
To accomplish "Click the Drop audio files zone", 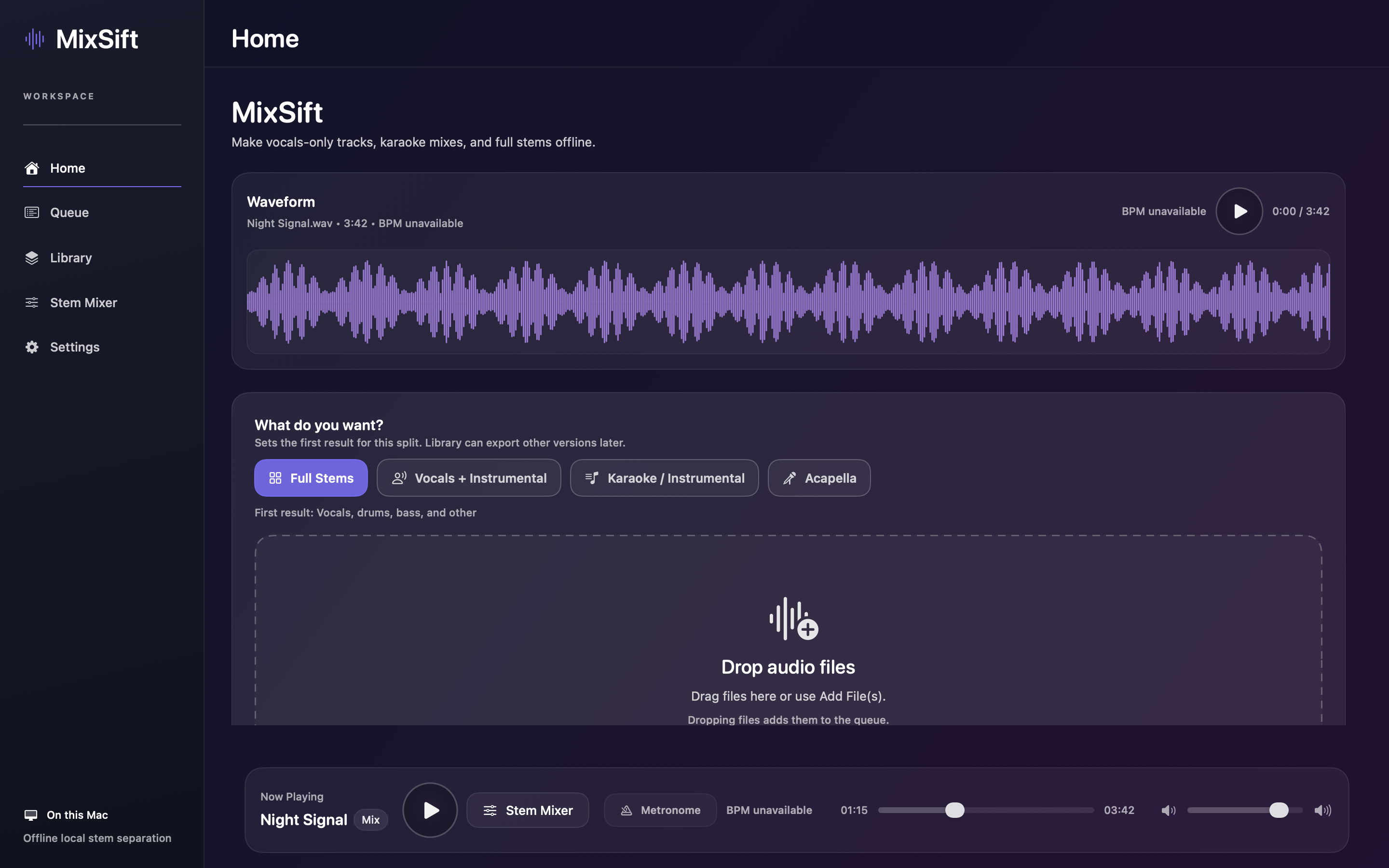I will (788, 630).
